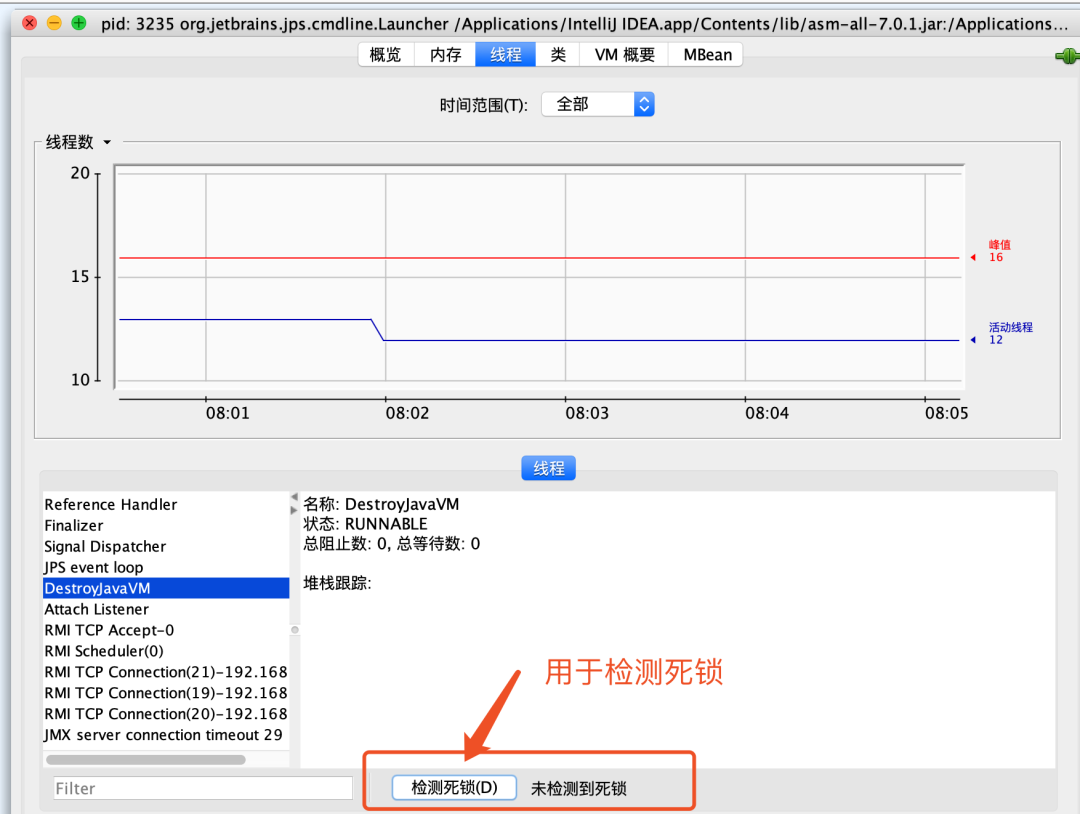Switch to the VM 概要 tab
This screenshot has width=1080, height=814.
(x=624, y=54)
